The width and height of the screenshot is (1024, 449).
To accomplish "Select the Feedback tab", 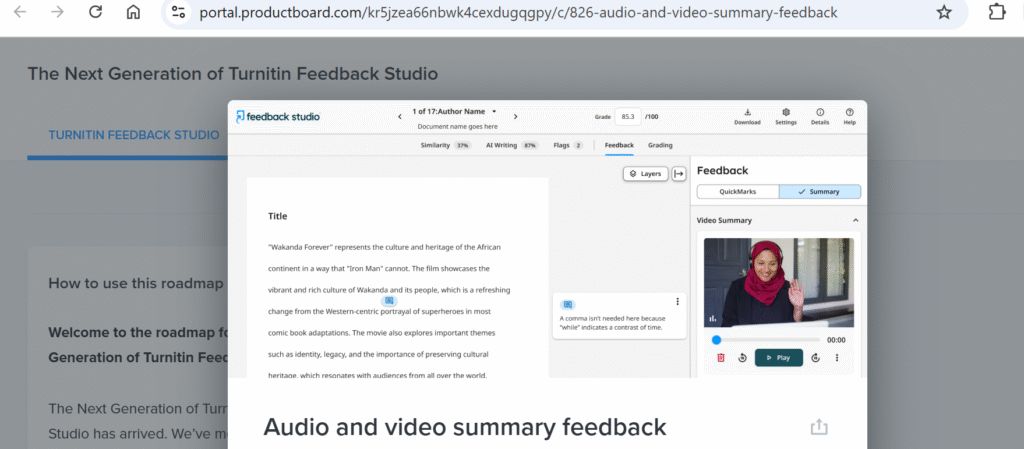I will (x=619, y=146).
